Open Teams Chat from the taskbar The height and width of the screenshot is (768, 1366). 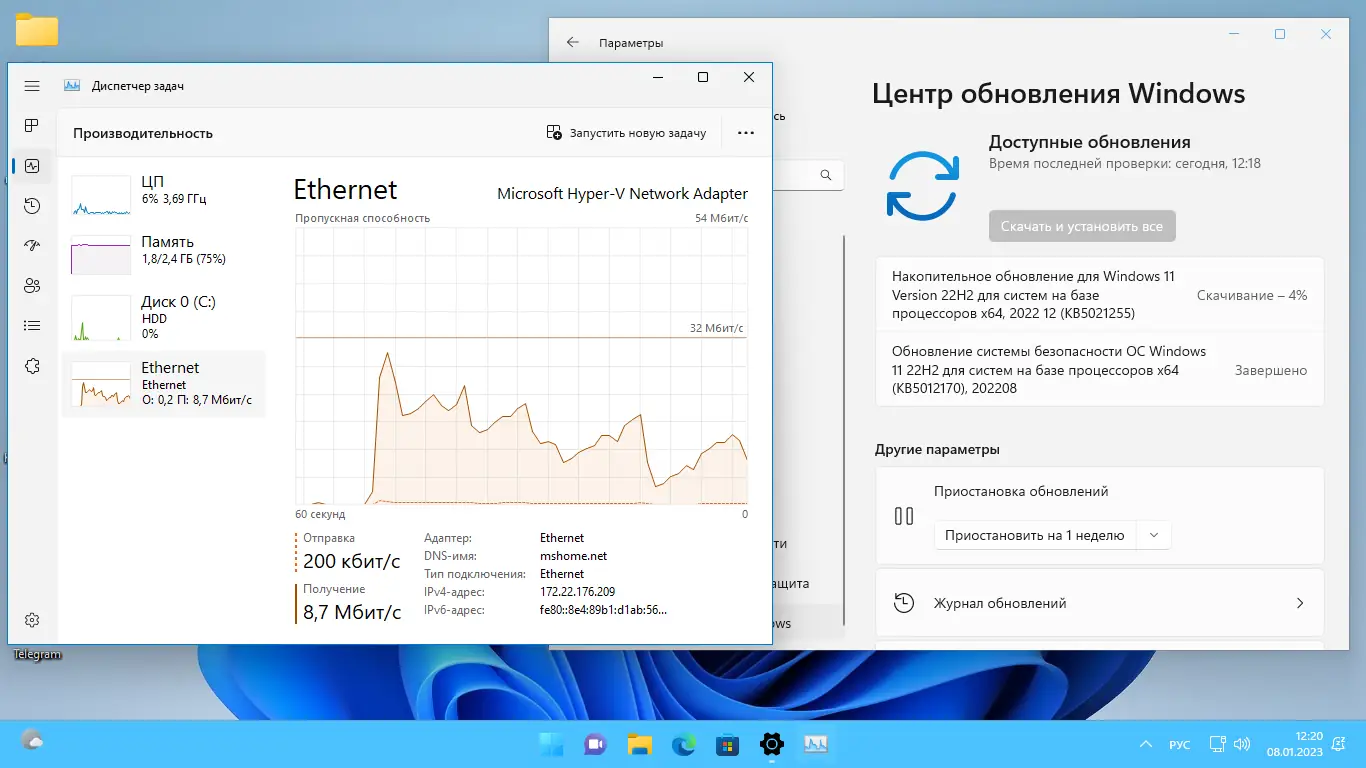point(595,744)
